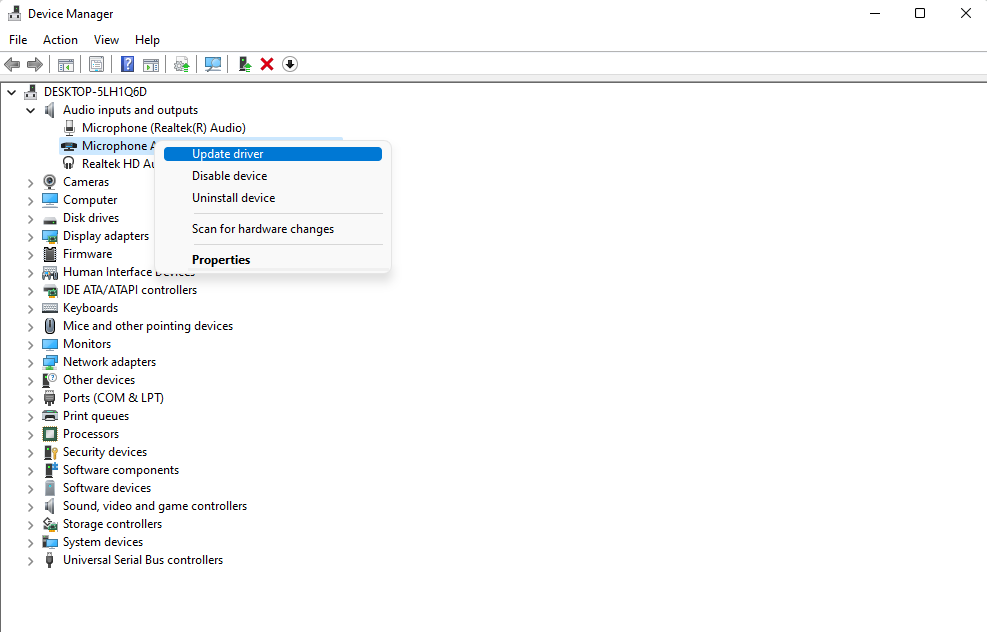Click the blue Help question mark icon
Screen dimensions: 987x632
(127, 64)
